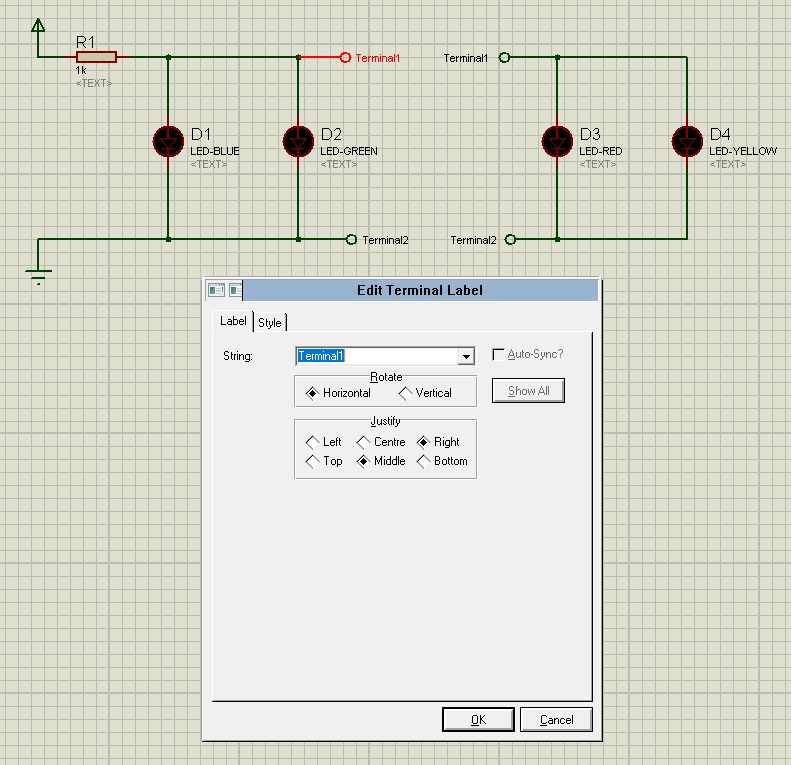Click the D1 LED-BLUE diode symbol
Screen dimensions: 791x765
(168, 142)
